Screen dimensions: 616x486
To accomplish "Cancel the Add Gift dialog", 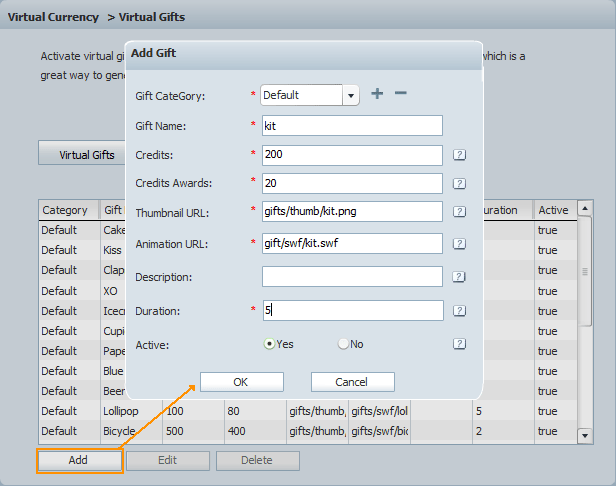I will (352, 381).
